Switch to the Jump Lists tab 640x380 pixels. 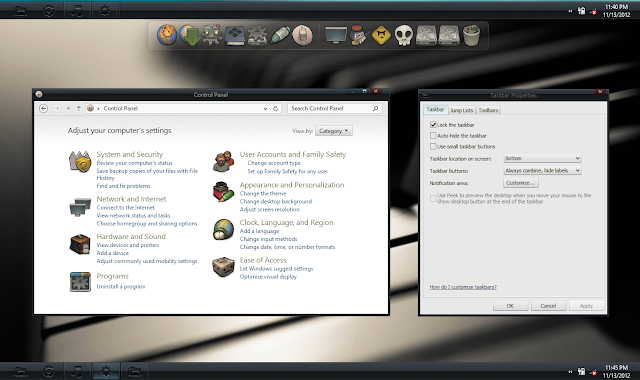coord(461,110)
